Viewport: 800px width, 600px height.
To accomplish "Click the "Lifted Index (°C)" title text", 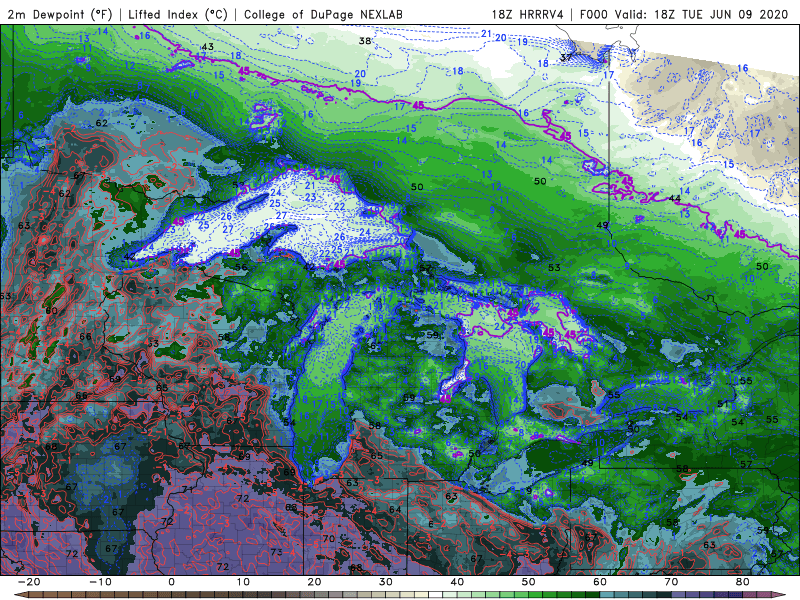I will click(x=178, y=14).
